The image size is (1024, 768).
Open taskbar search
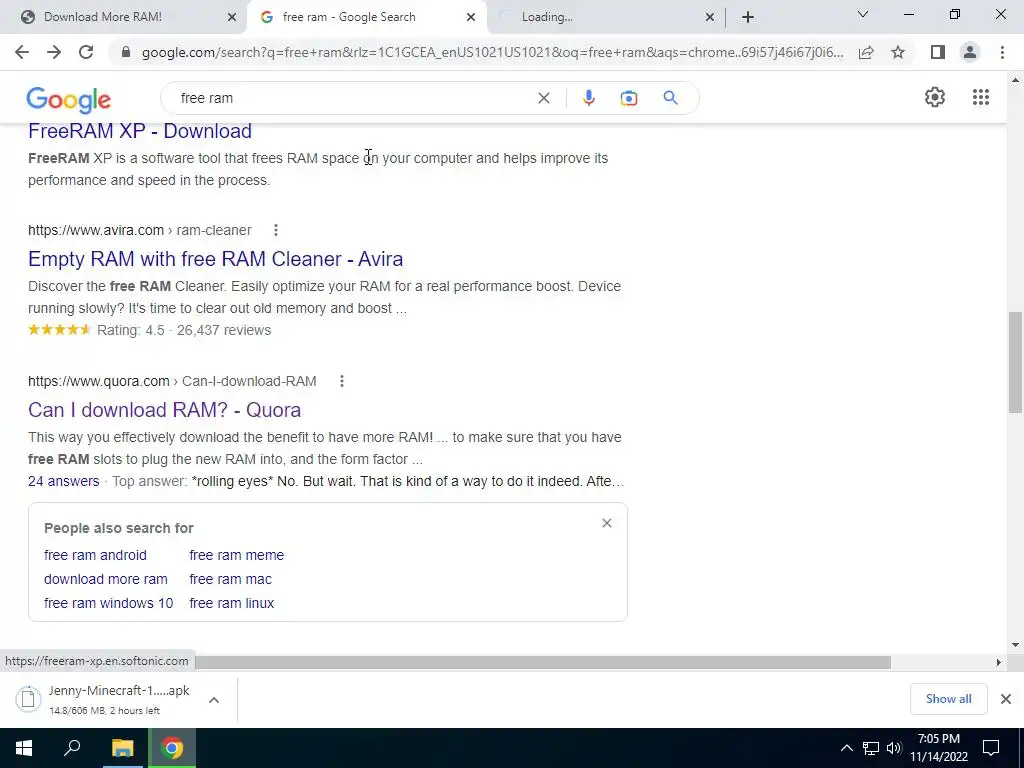[72, 748]
